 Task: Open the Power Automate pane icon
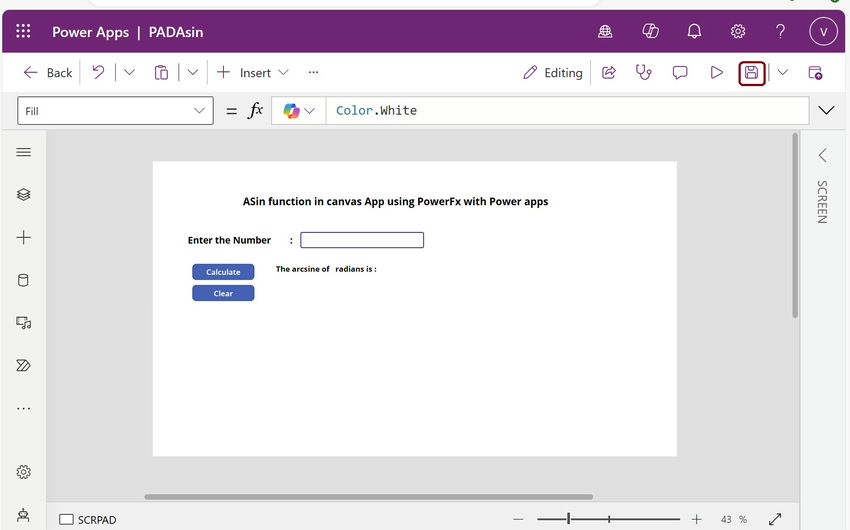(x=23, y=366)
